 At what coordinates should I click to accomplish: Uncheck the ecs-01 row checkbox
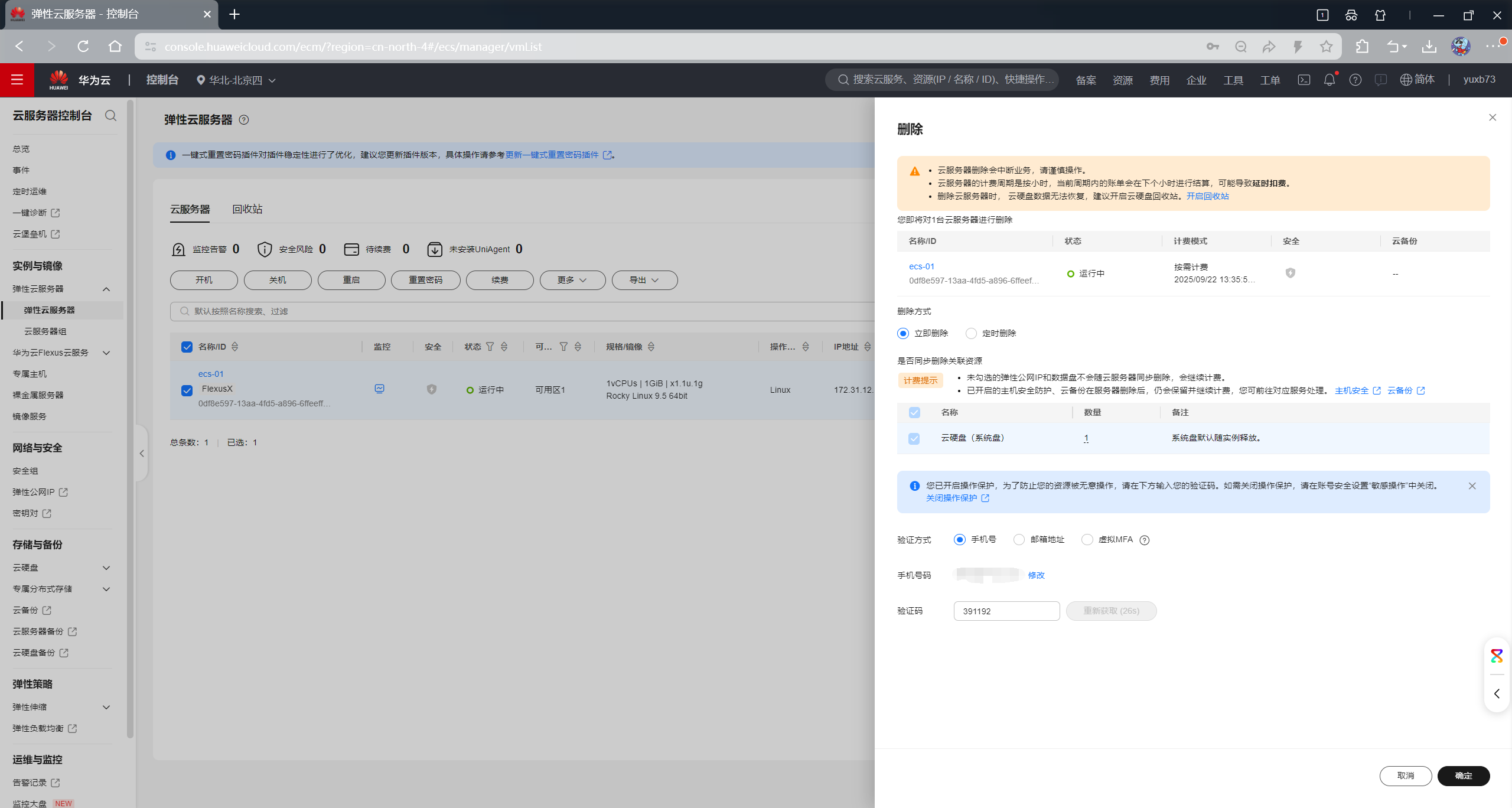[187, 390]
